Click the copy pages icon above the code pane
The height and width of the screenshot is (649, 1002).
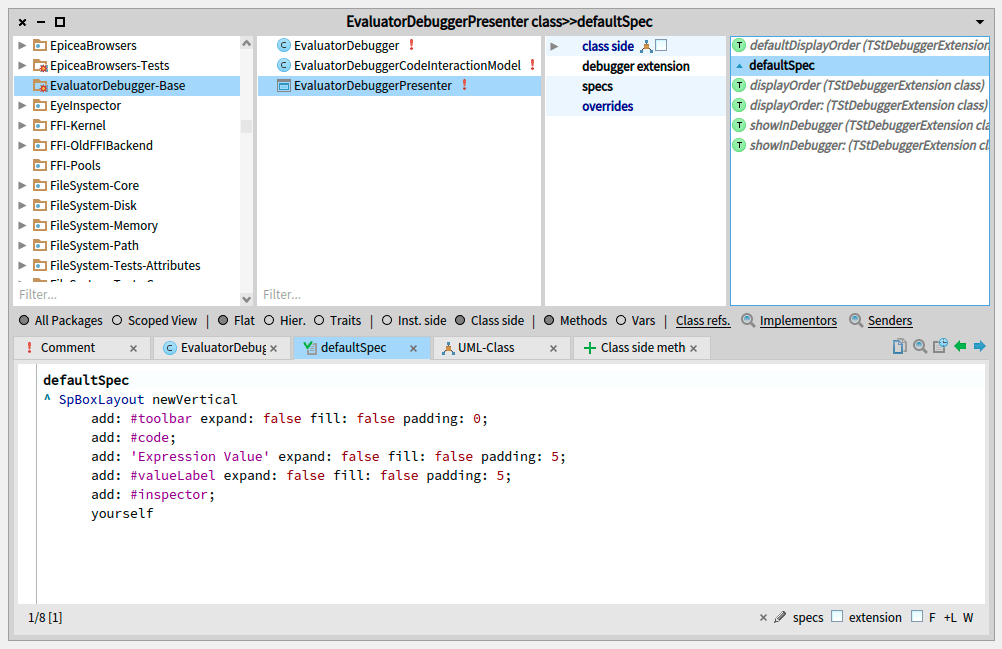pyautogui.click(x=900, y=347)
